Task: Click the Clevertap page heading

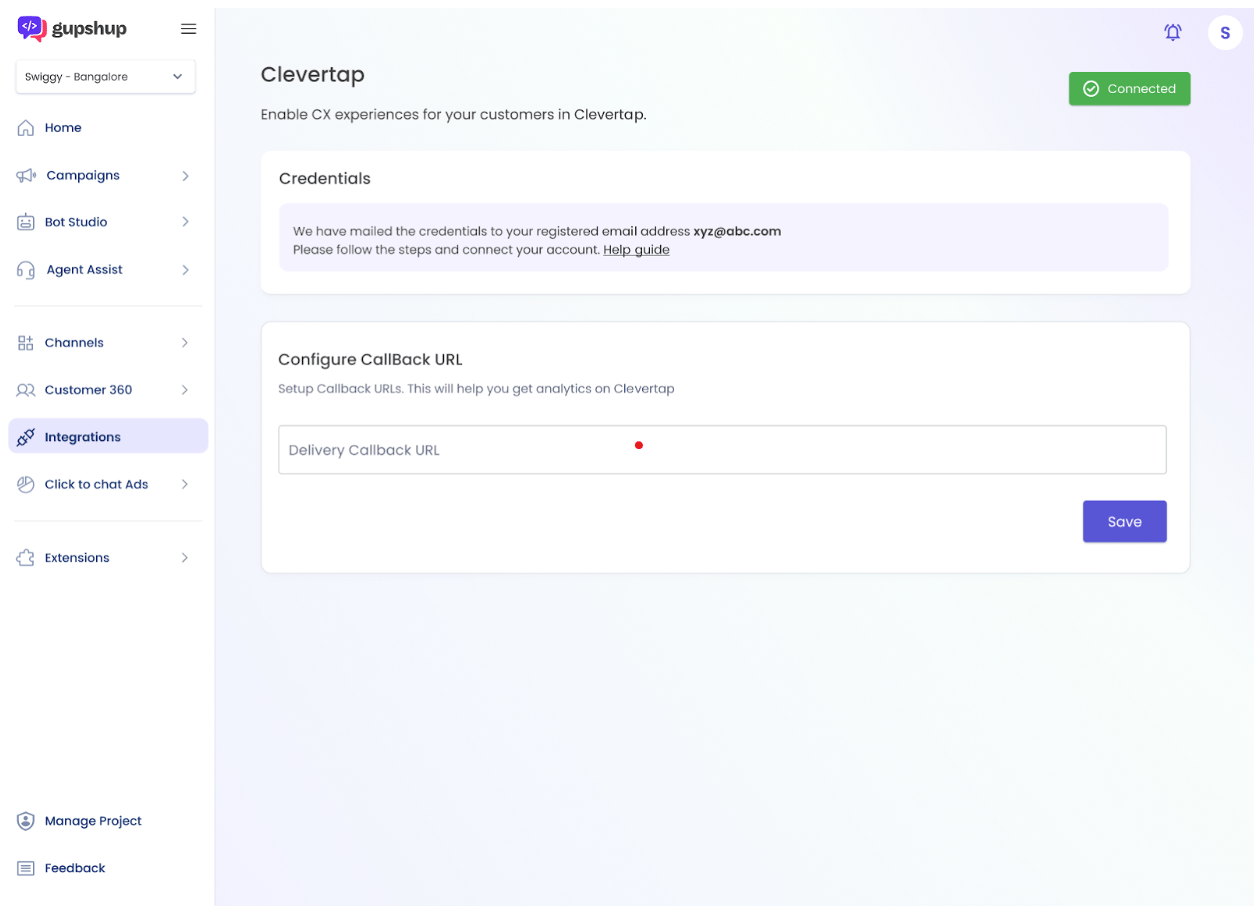Action: (313, 75)
